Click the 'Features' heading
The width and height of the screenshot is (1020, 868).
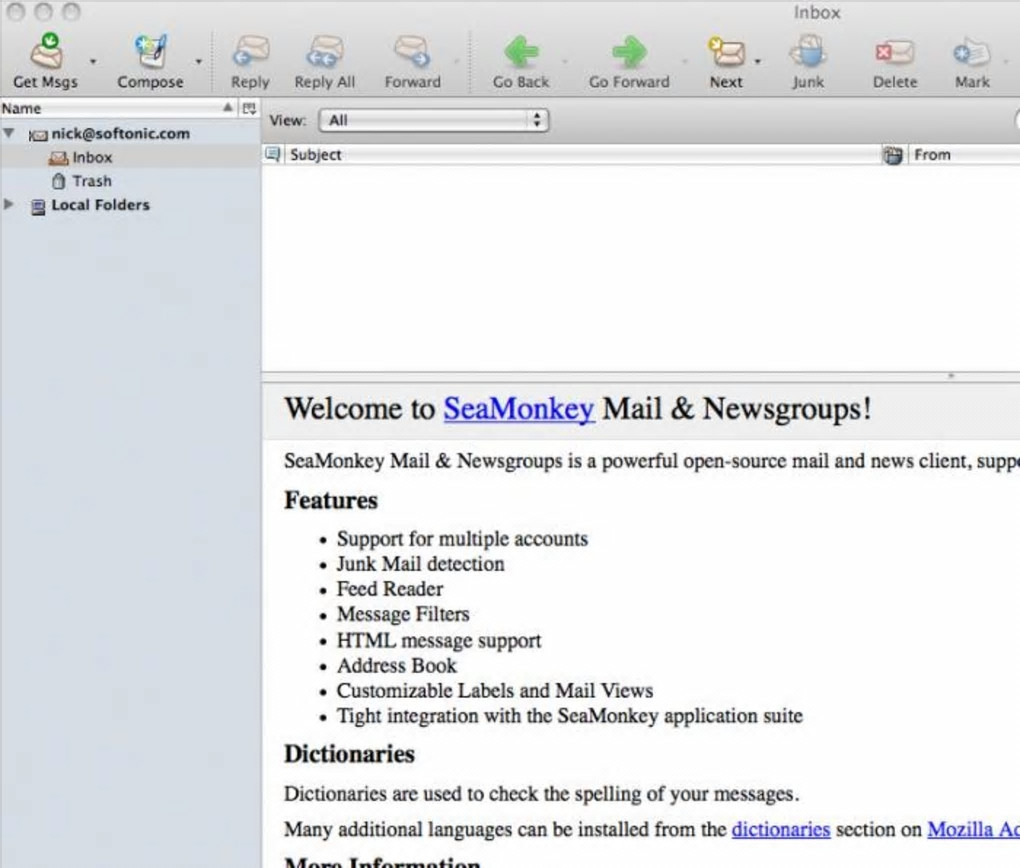(x=330, y=500)
